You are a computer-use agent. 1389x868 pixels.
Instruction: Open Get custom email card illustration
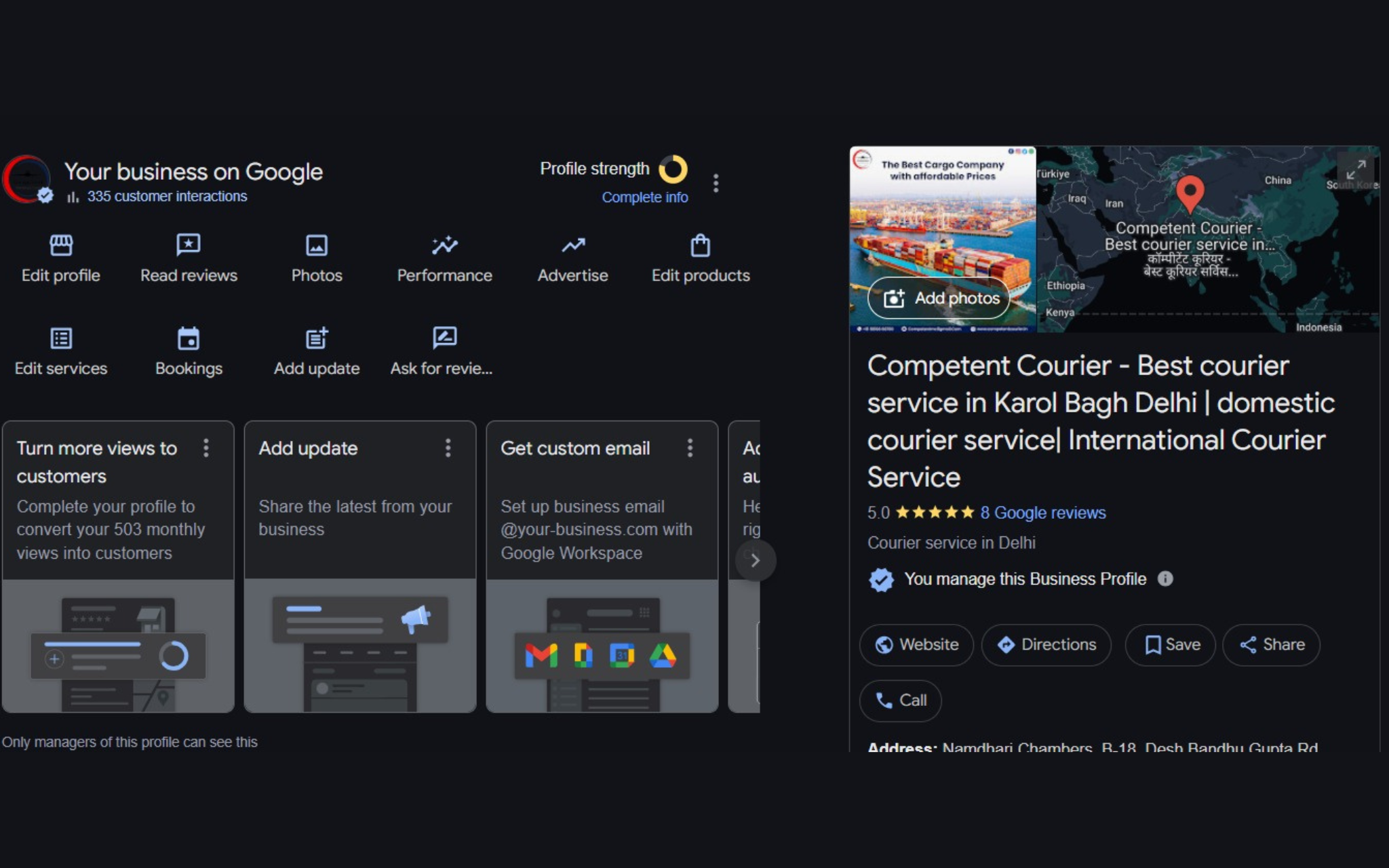tap(602, 646)
